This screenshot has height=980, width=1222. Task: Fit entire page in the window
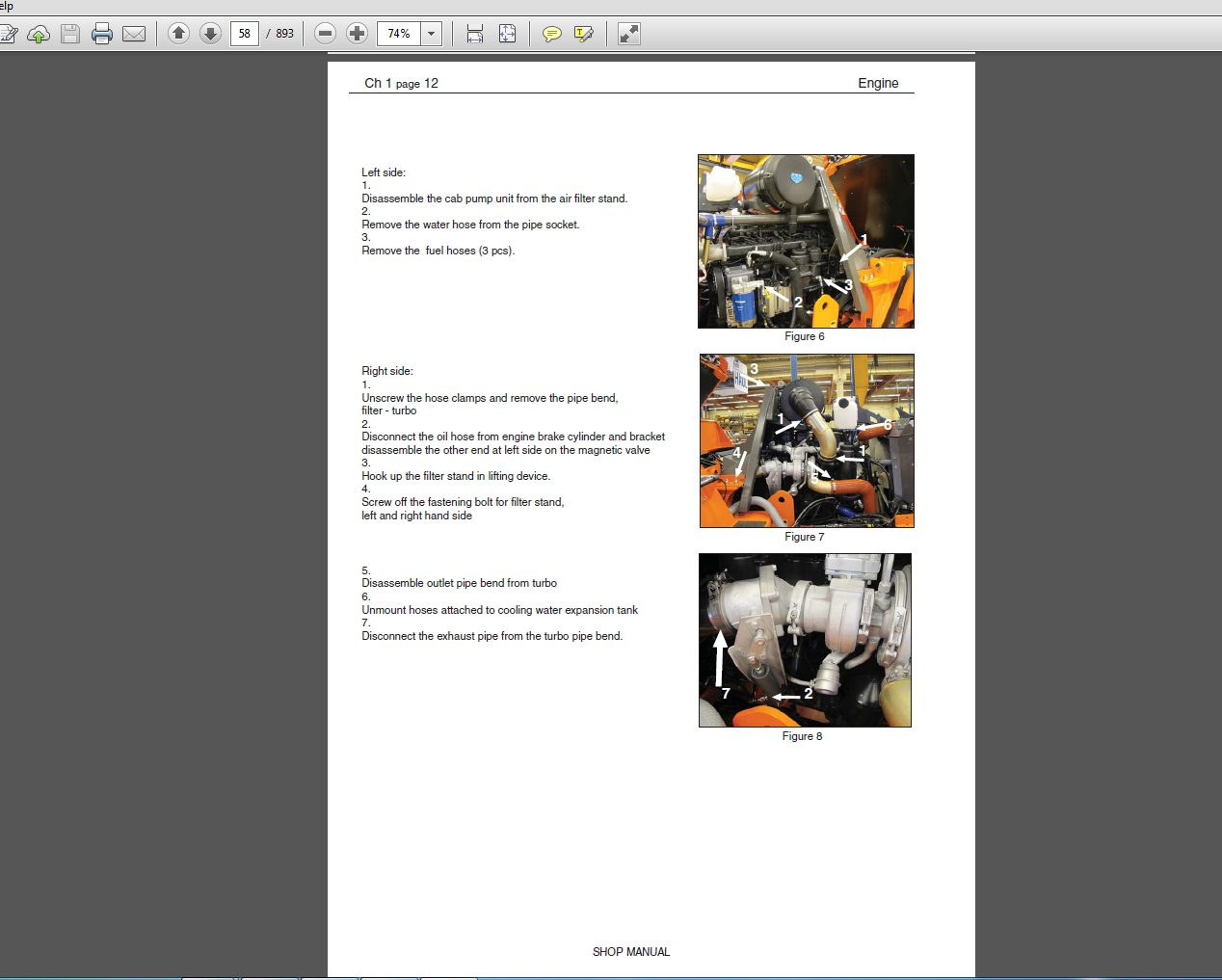pos(507,33)
